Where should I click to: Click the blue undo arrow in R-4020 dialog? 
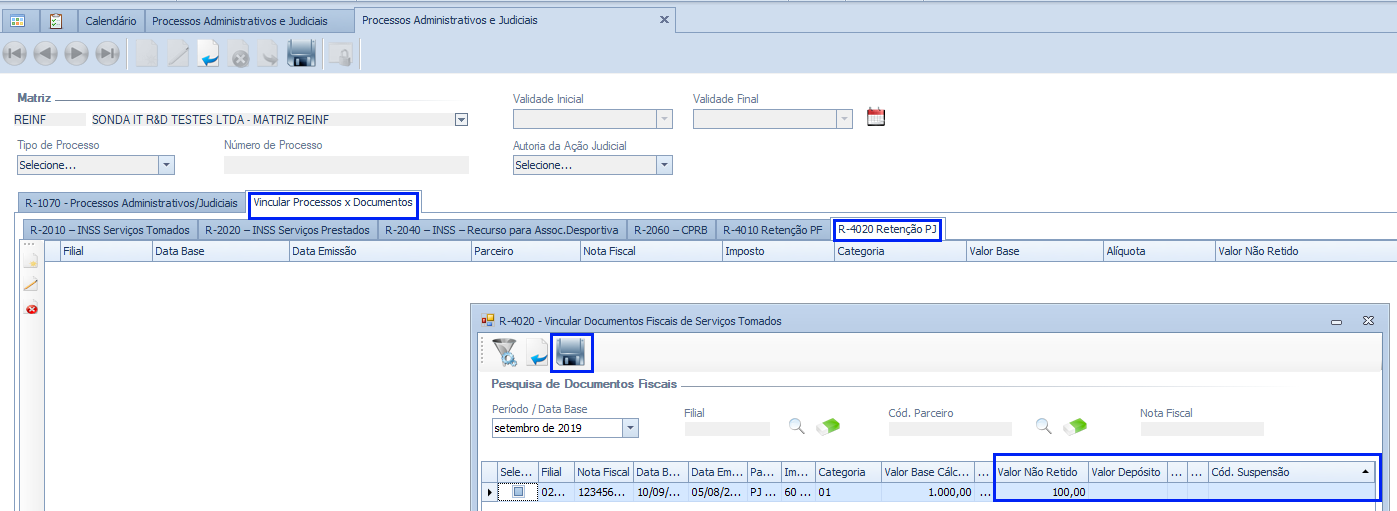coord(538,352)
